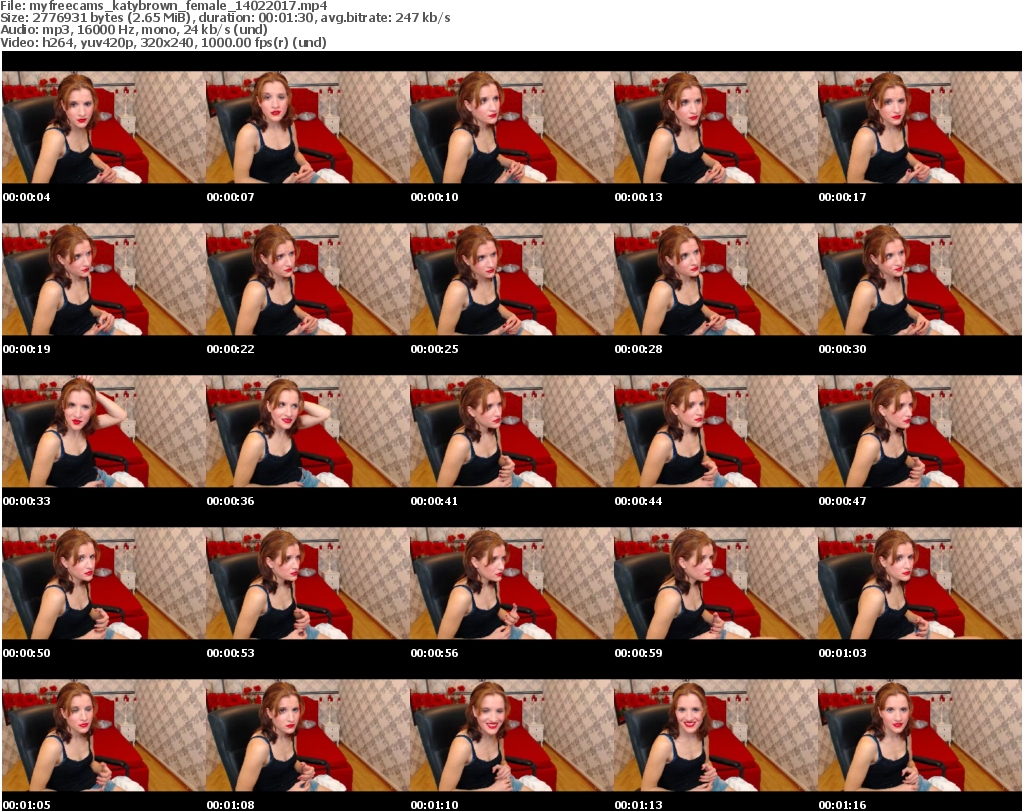Select the thumbnail at 00:01:03
The width and height of the screenshot is (1024, 811).
919,583
